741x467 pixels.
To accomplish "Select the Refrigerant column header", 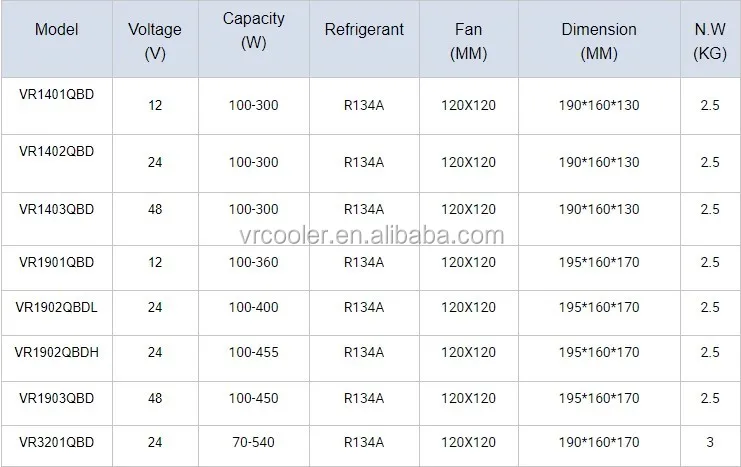I will [364, 29].
